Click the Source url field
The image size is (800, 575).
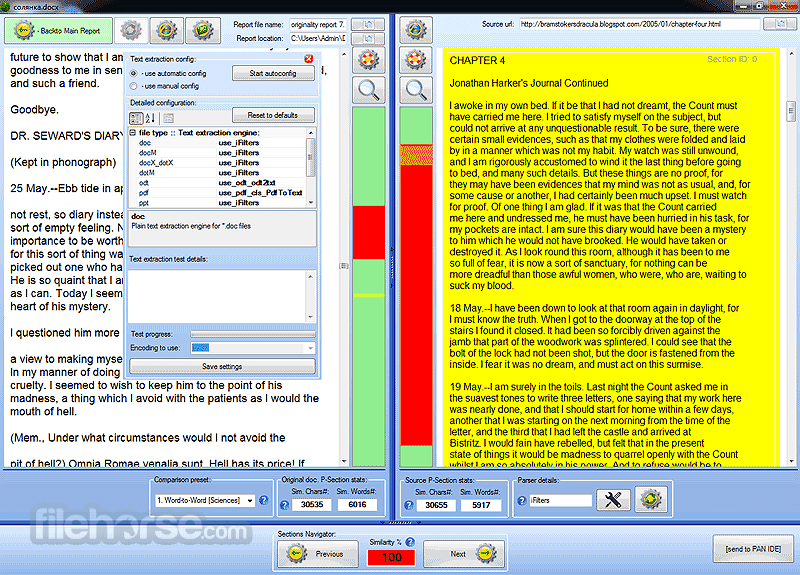click(640, 24)
